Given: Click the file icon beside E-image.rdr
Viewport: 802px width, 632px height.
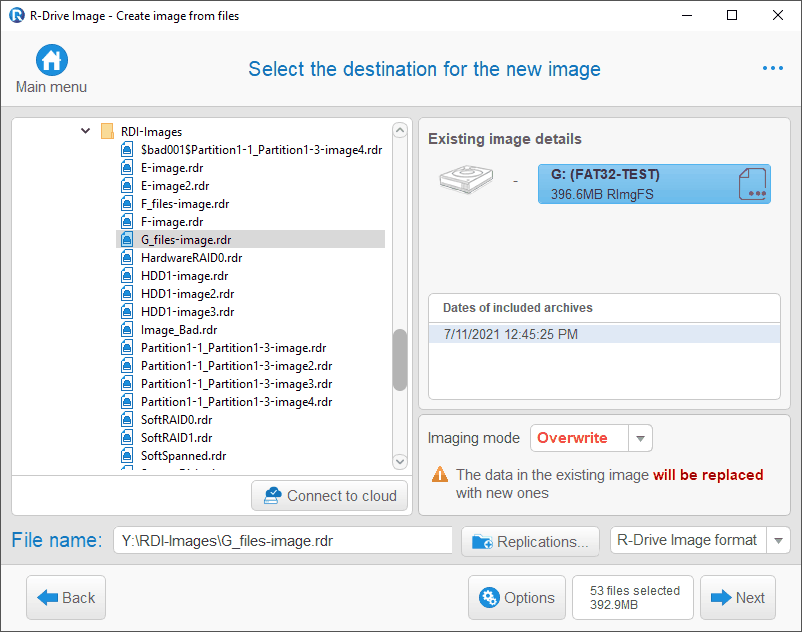Looking at the screenshot, I should (x=127, y=168).
